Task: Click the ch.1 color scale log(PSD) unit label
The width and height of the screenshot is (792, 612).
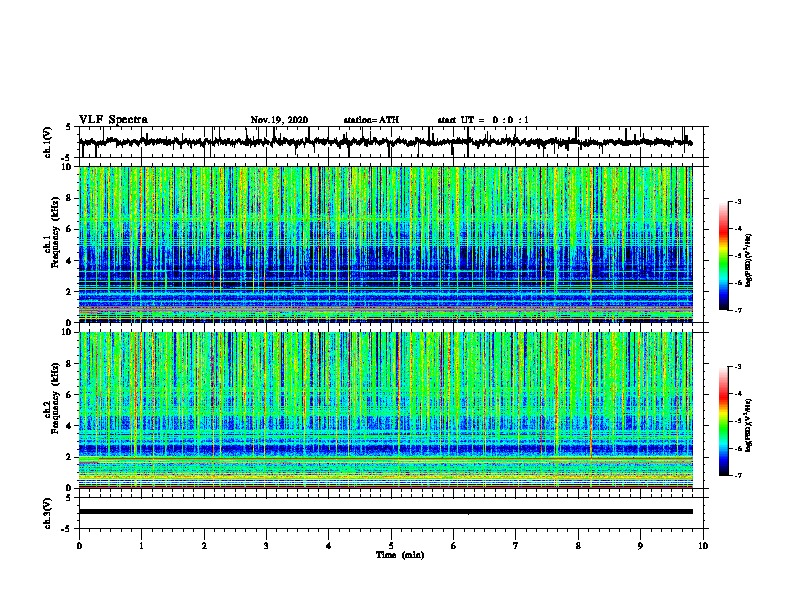Action: [x=748, y=261]
